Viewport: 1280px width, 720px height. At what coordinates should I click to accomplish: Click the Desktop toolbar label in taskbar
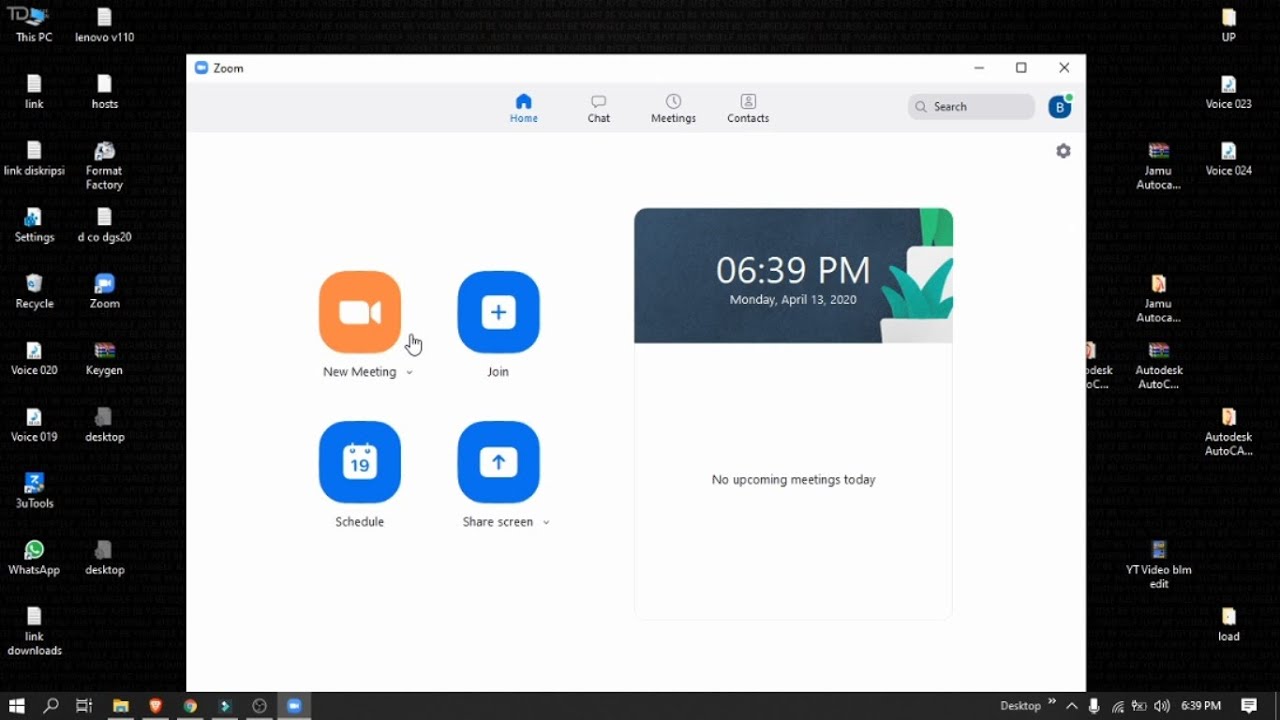pos(1020,706)
